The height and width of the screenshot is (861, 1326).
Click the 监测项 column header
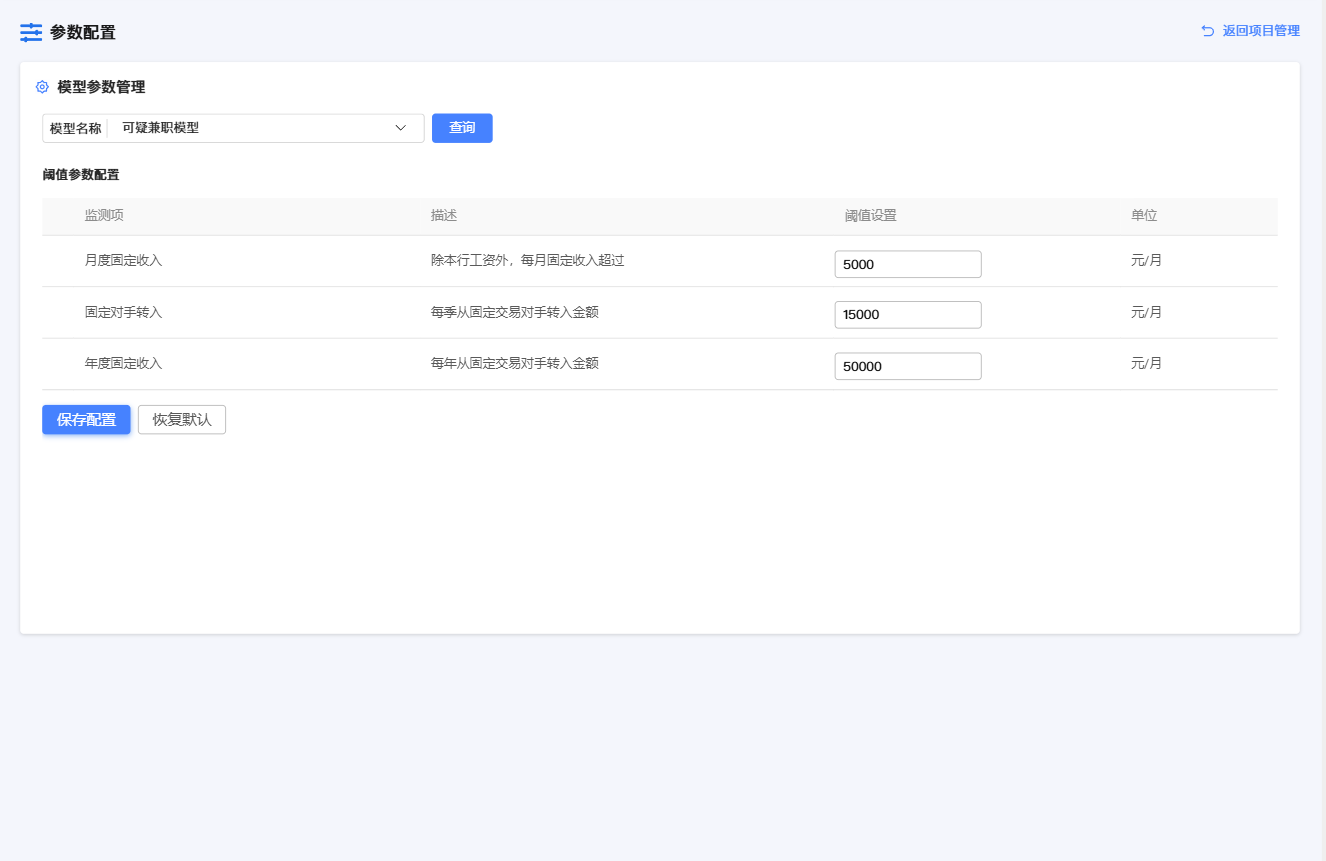tap(104, 216)
